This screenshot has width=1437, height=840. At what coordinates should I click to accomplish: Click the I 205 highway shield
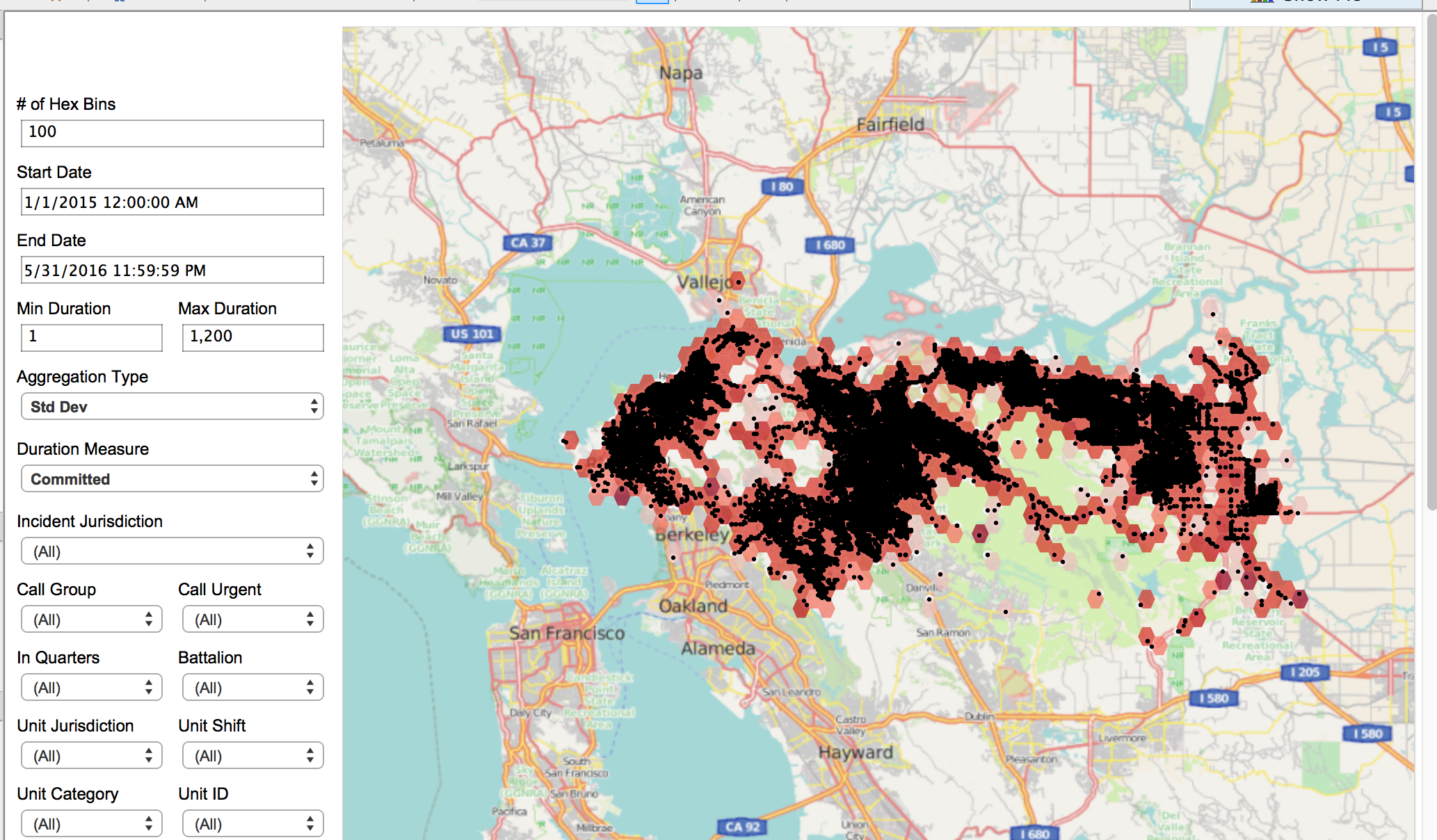1305,672
